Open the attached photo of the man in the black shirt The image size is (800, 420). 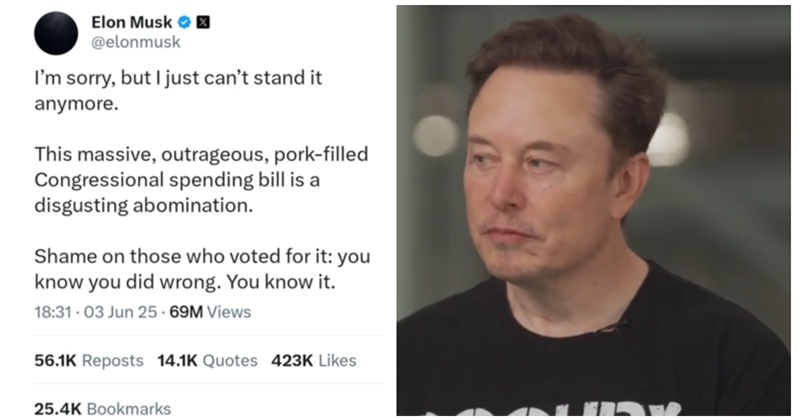coord(593,210)
